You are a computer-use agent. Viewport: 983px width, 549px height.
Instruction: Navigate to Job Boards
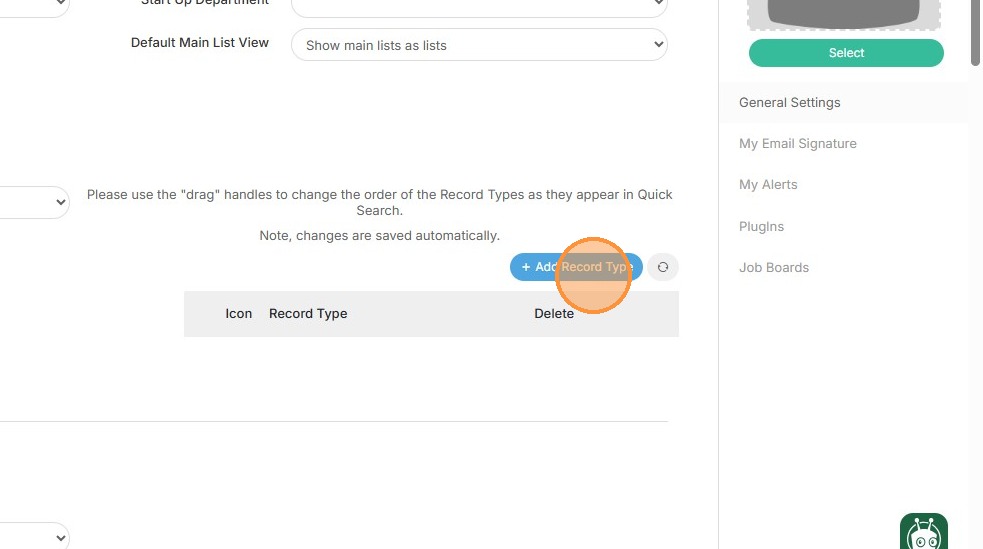coord(774,268)
